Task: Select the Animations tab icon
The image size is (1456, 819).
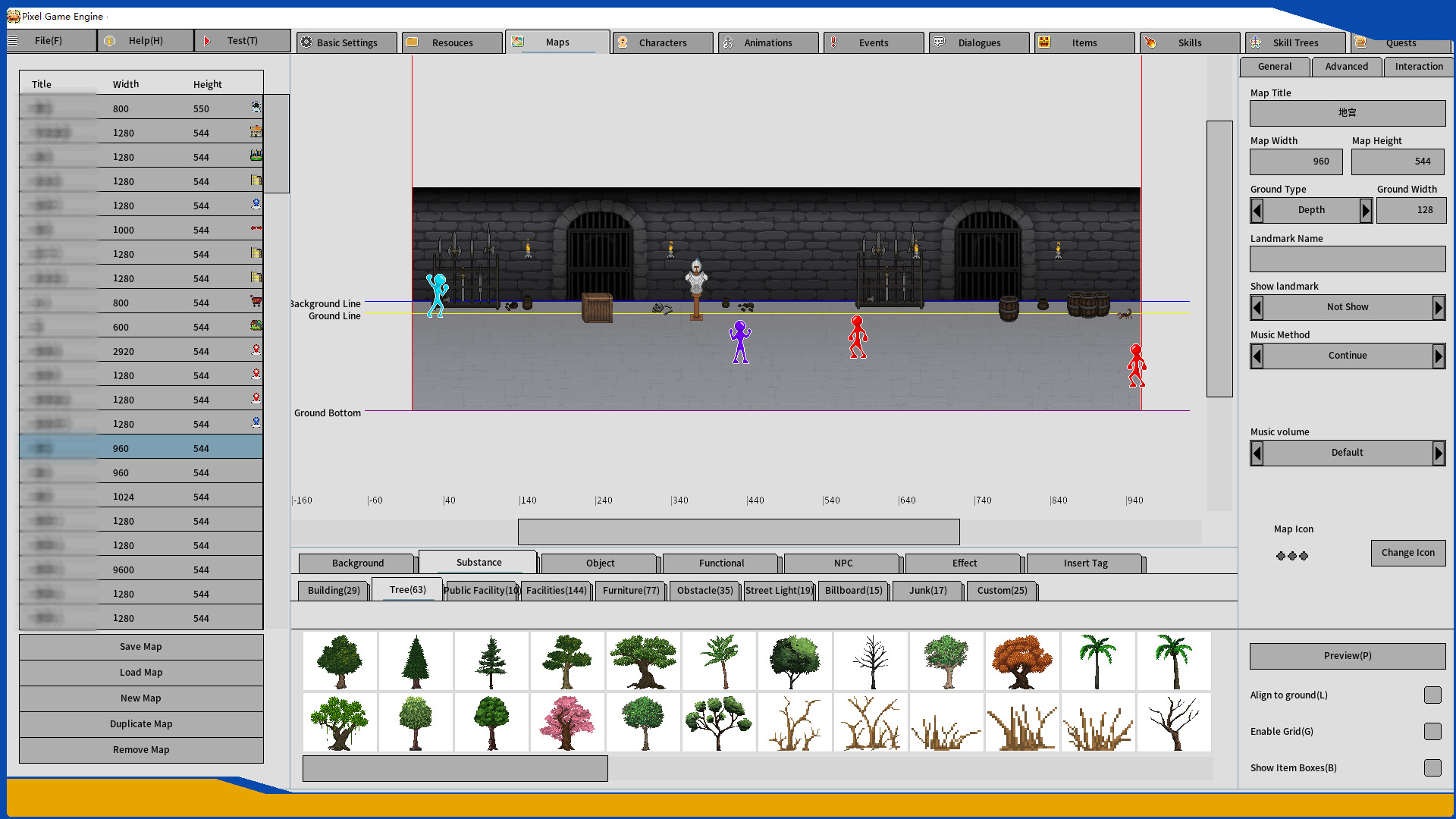Action: pos(729,42)
